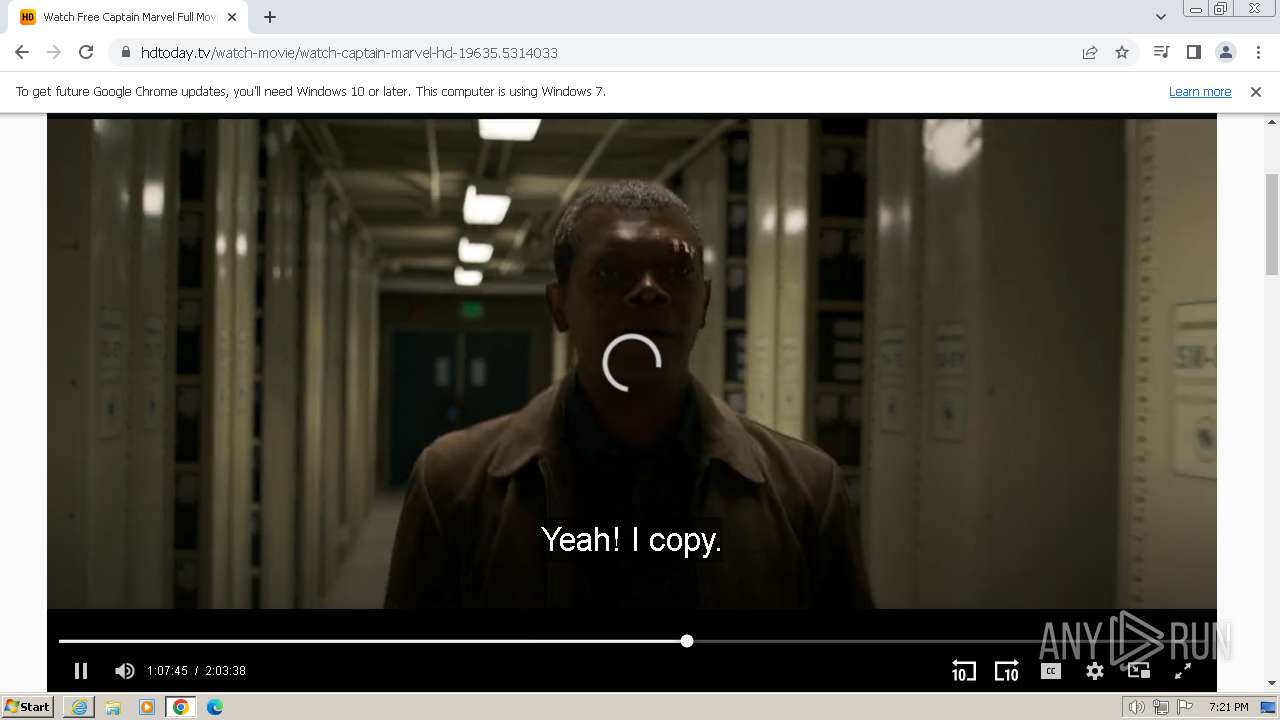Close the Captain Marvel tab
This screenshot has width=1280, height=720.
(232, 17)
